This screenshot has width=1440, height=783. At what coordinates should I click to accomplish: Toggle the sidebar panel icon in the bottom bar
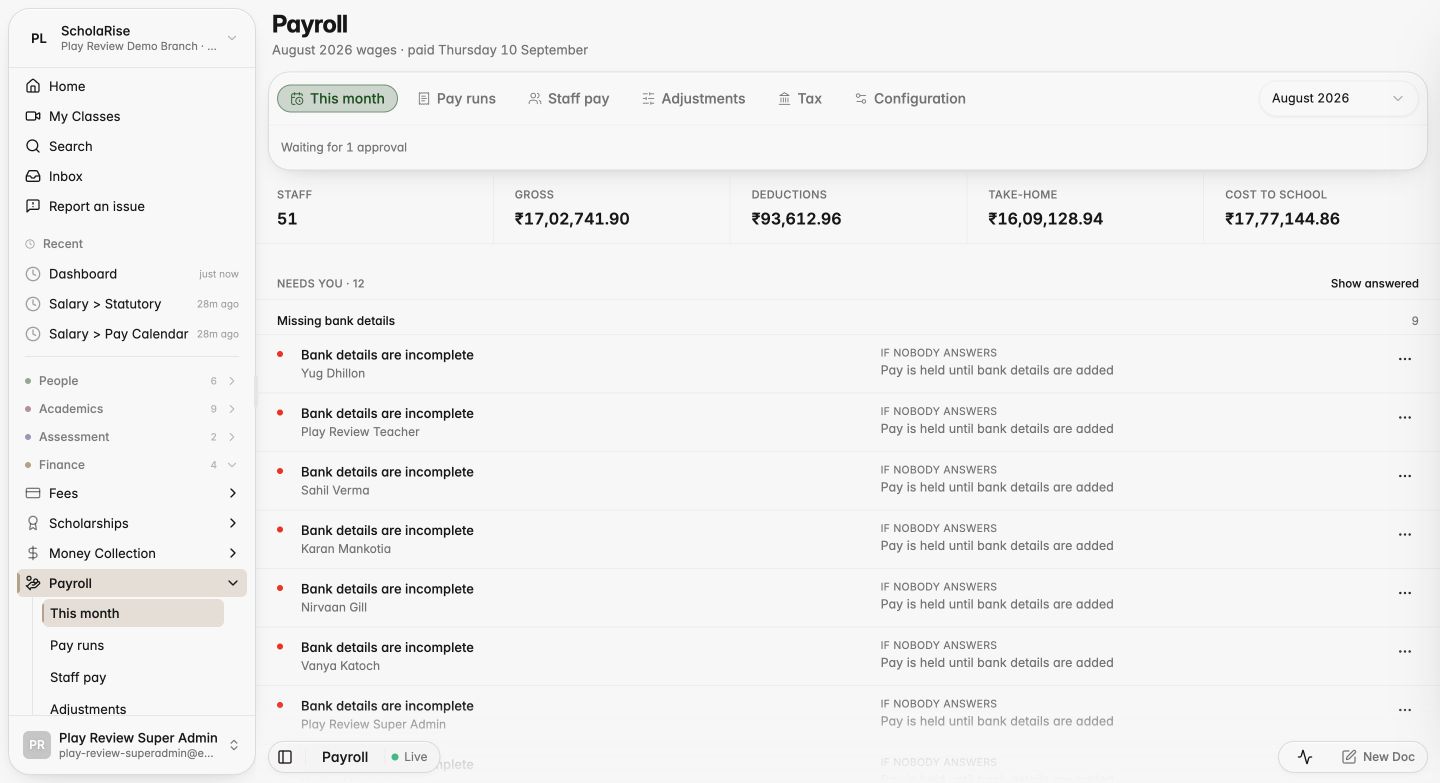[285, 757]
